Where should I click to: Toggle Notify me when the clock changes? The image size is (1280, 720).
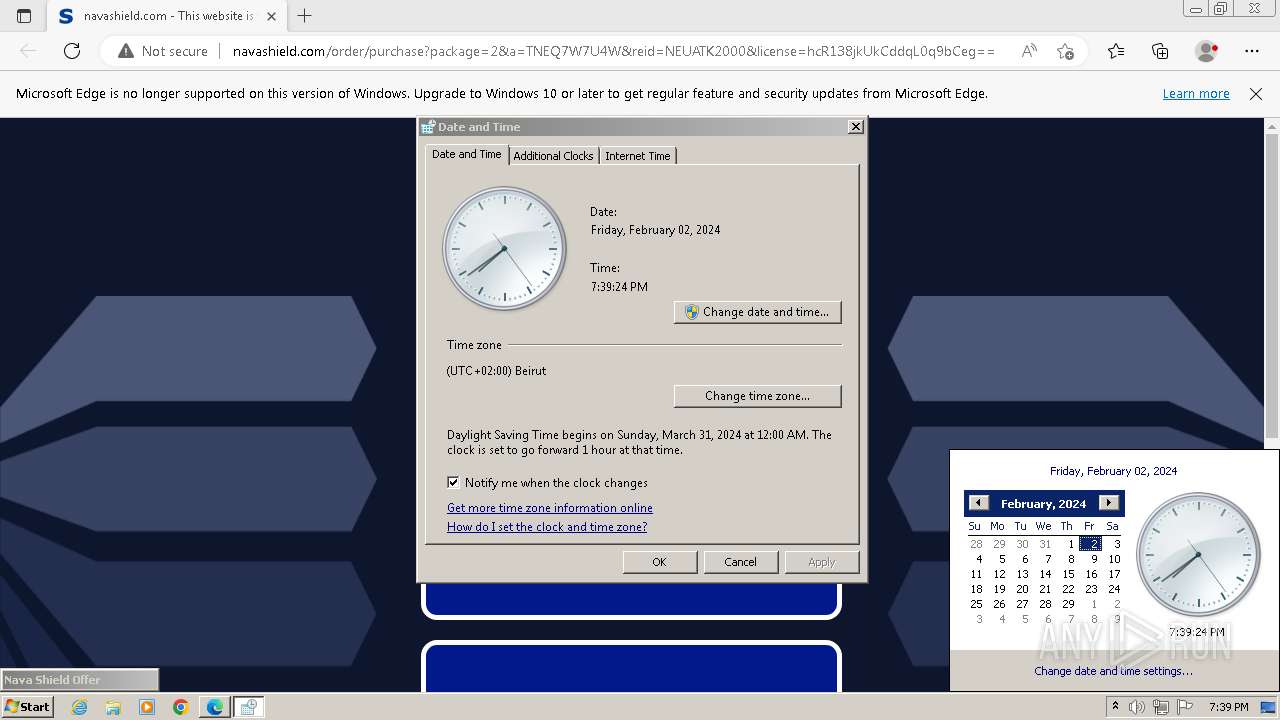point(453,482)
